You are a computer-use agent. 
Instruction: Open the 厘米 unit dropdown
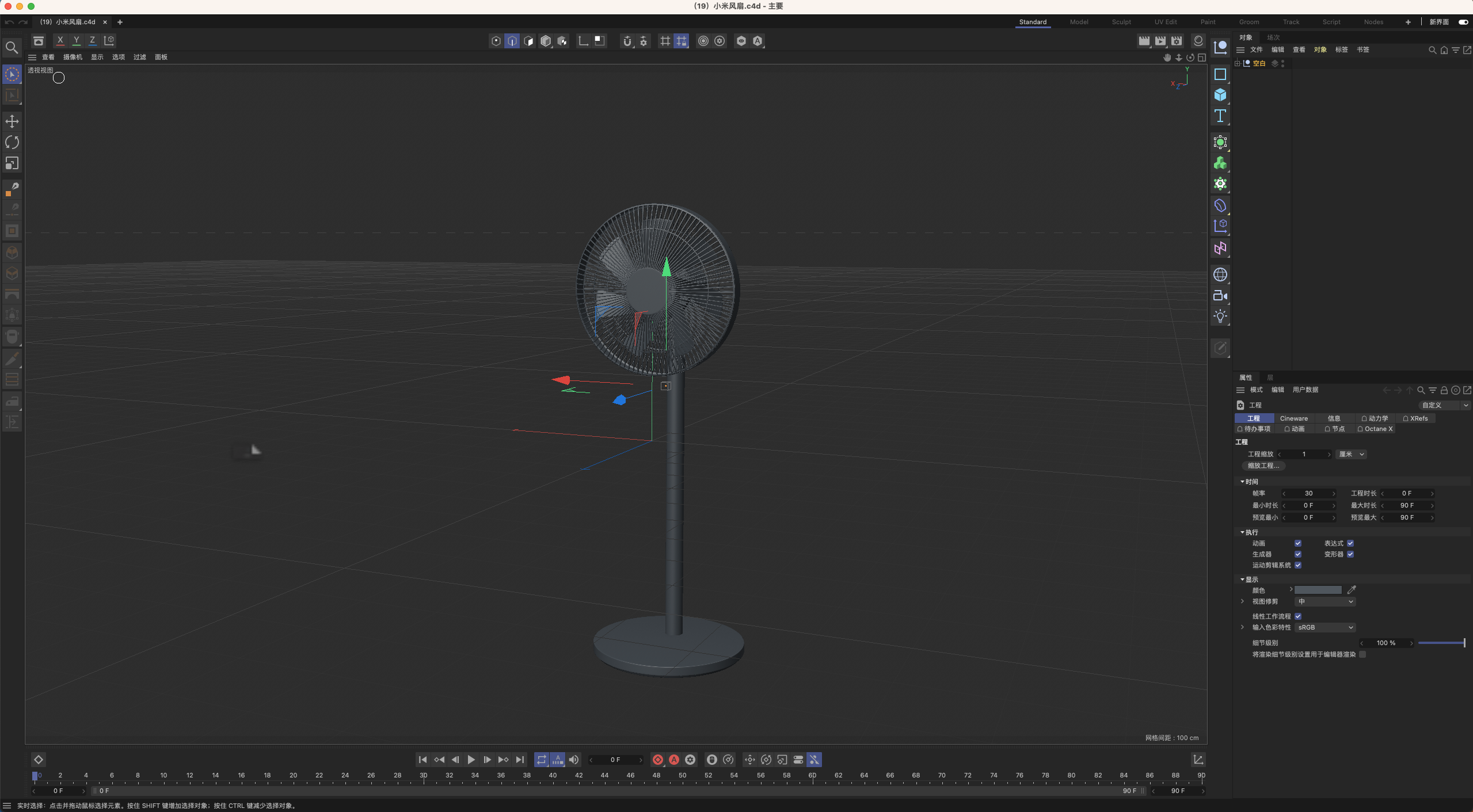coord(1351,454)
